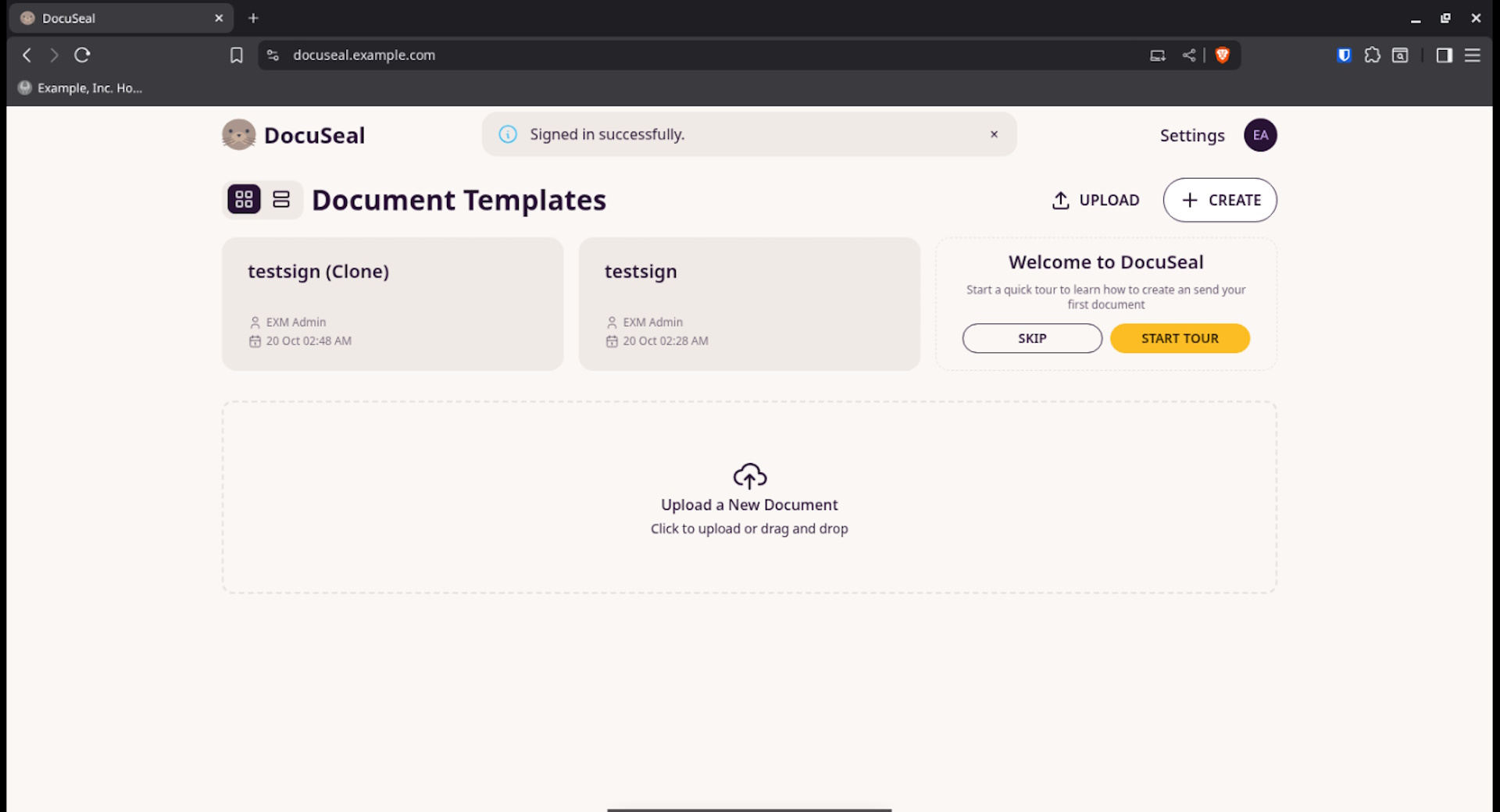The image size is (1500, 812).
Task: Dismiss the signed in notification
Action: (x=994, y=134)
